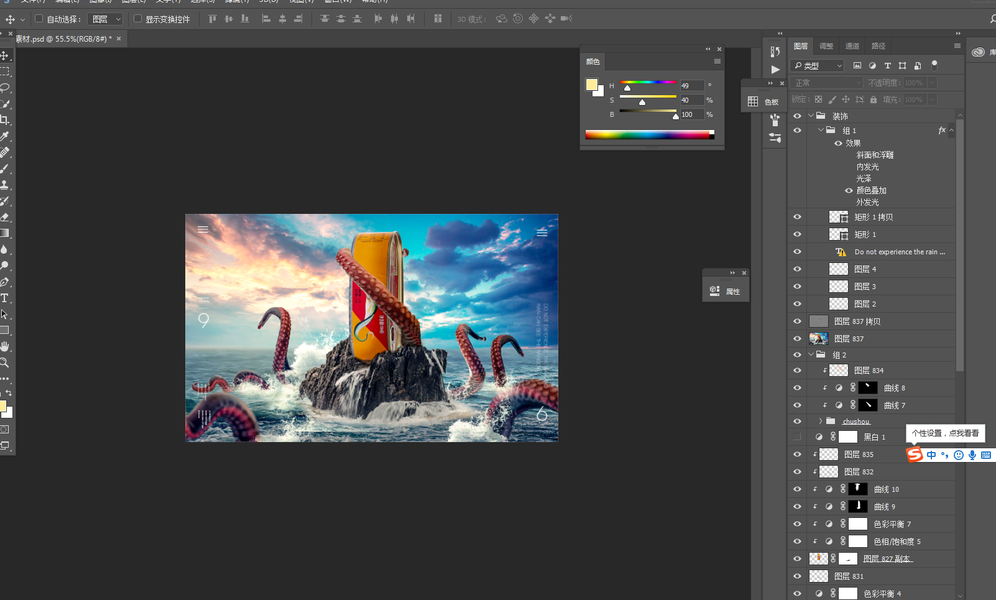Screen dimensions: 996x600
Task: Select the Eraser tool
Action: (x=5, y=217)
